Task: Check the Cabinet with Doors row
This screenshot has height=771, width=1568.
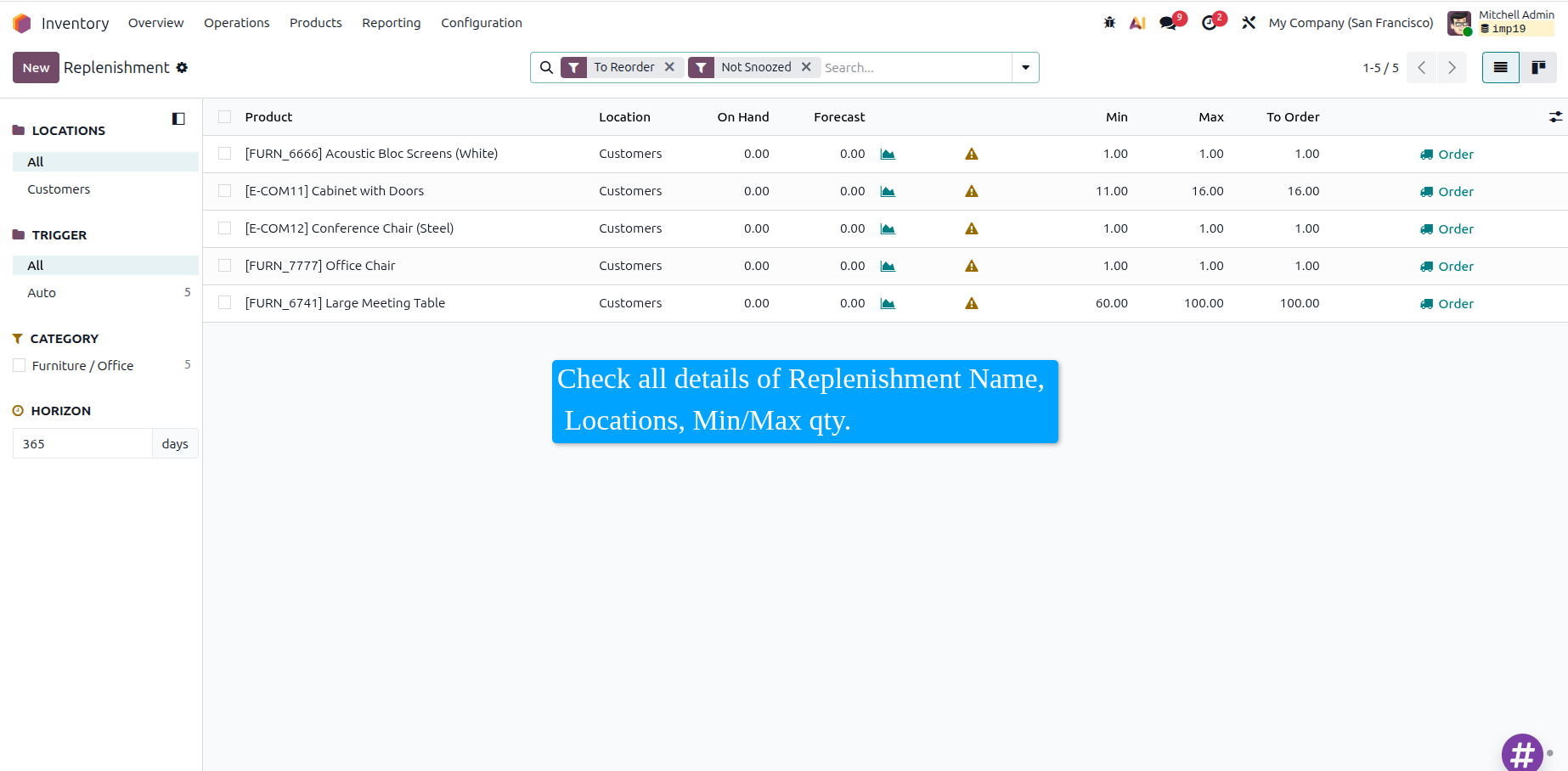Action: pos(224,191)
